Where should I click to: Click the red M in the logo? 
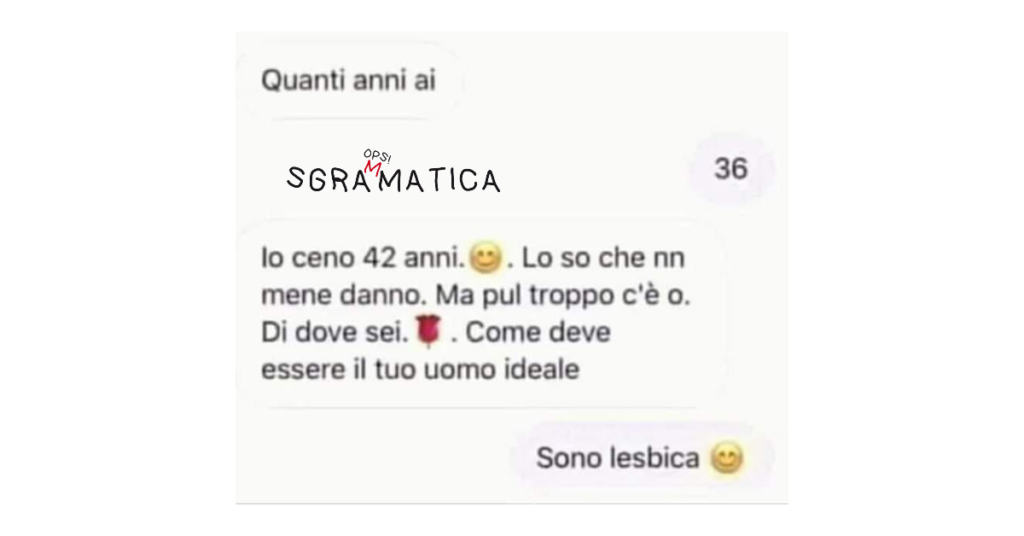(373, 168)
